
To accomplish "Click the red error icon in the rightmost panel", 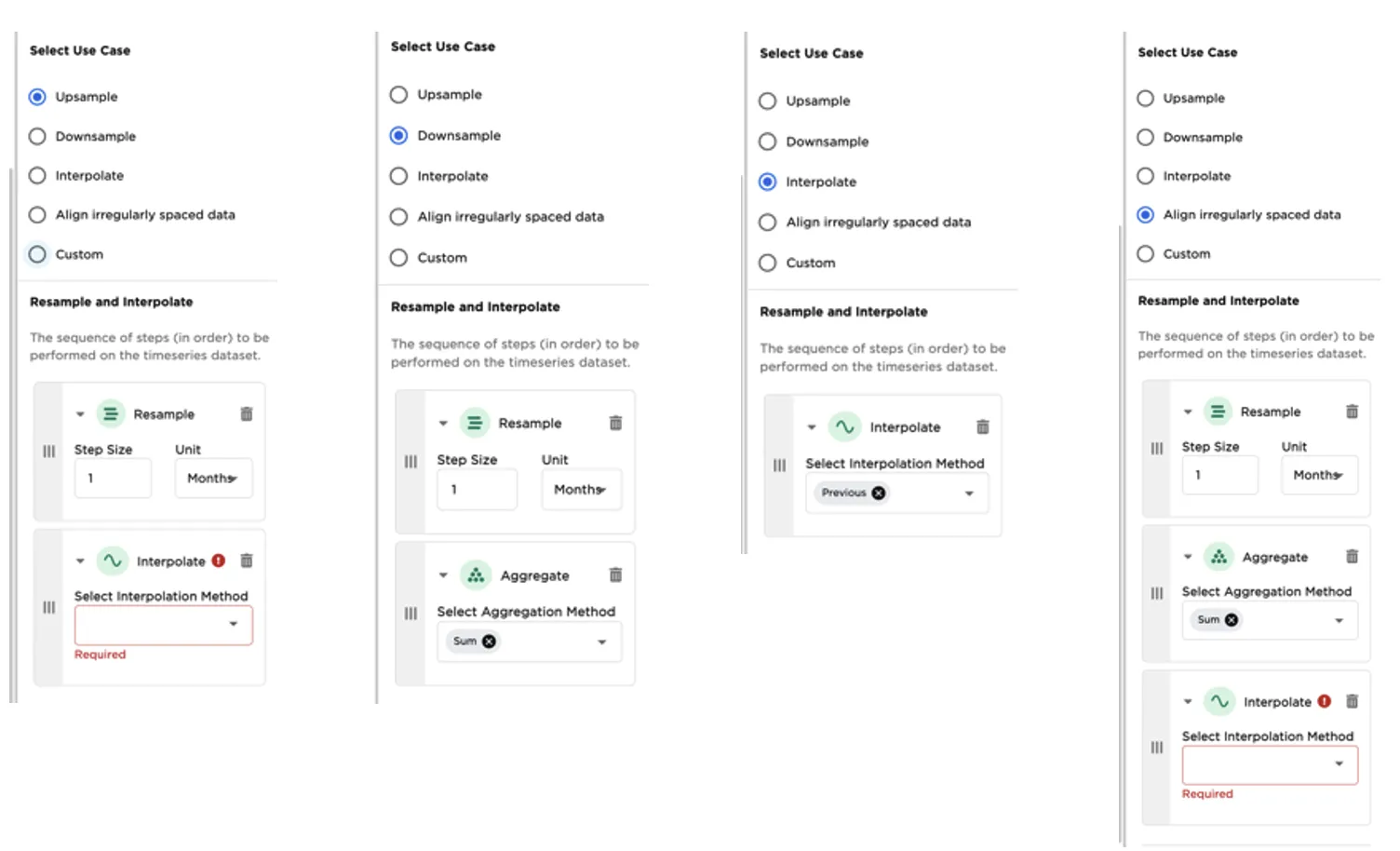I will tap(1325, 702).
